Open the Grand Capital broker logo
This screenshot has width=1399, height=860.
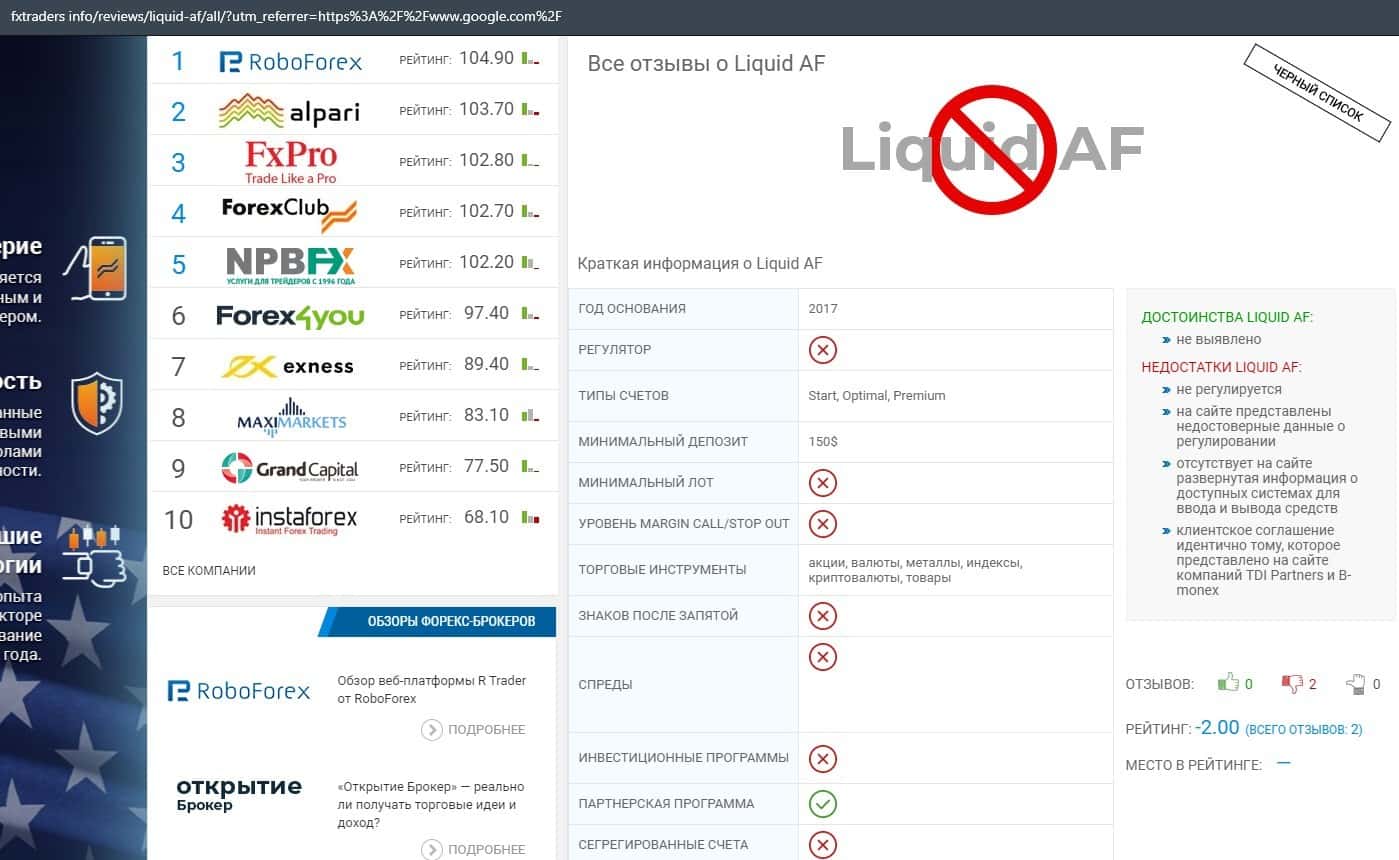point(290,468)
